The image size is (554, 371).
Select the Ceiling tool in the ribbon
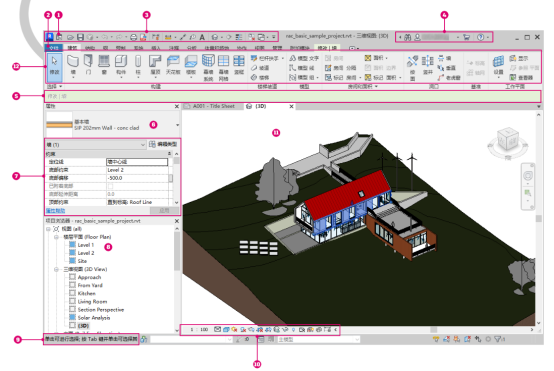pos(173,64)
